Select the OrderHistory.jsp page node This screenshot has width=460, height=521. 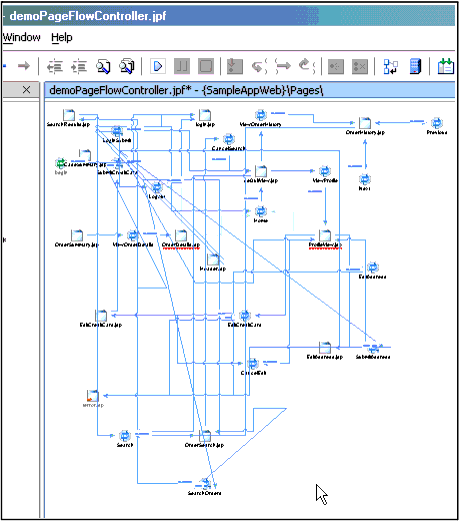365,123
